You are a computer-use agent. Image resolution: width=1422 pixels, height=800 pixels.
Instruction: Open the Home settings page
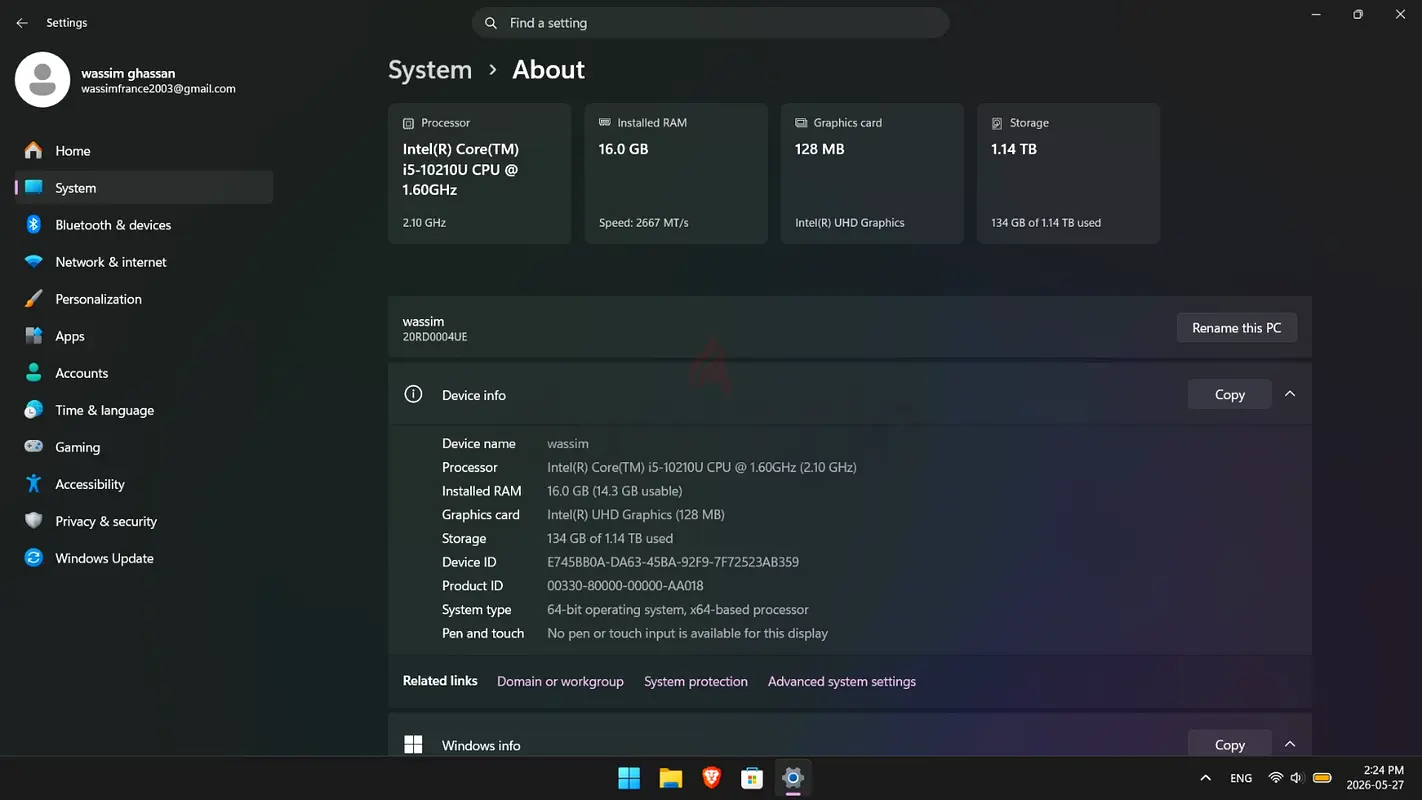coord(144,151)
